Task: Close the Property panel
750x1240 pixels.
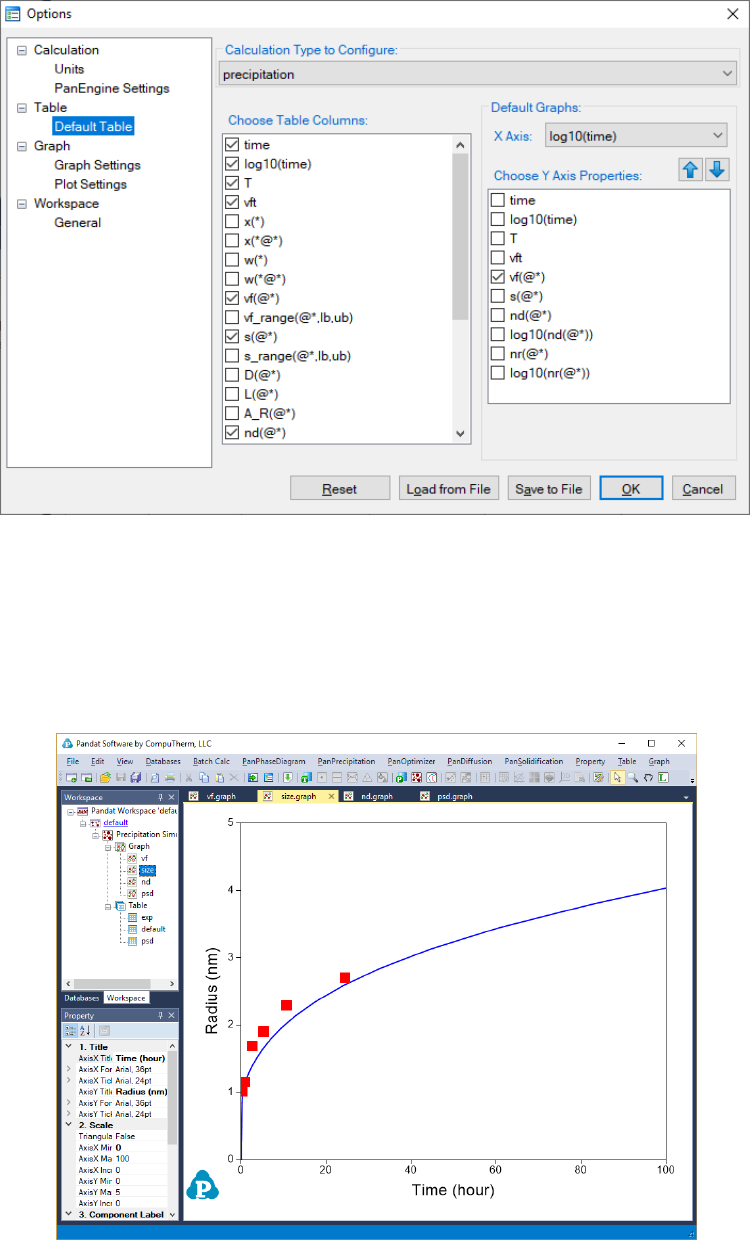Action: pyautogui.click(x=171, y=1015)
